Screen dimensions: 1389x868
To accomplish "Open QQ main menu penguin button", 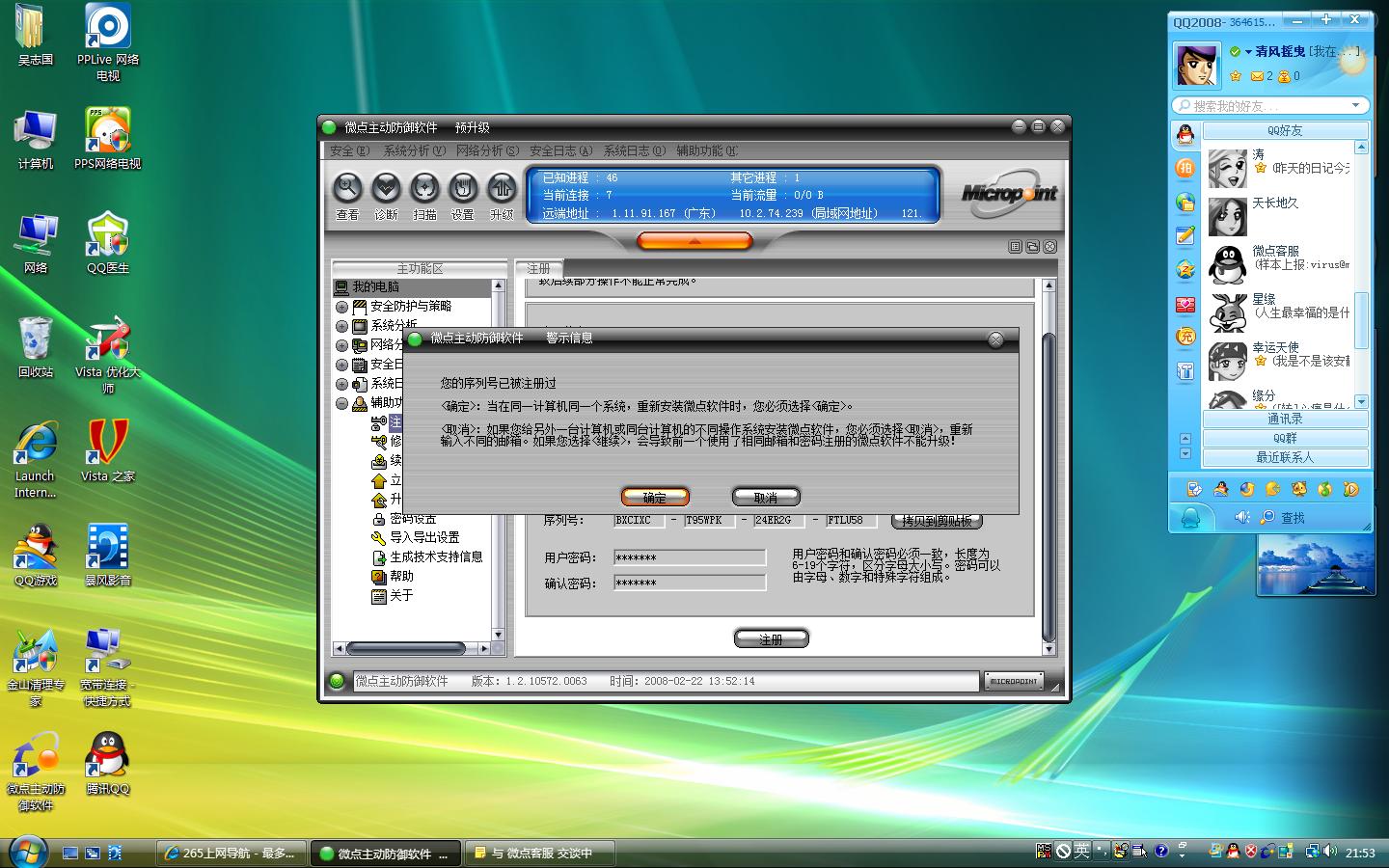I will (1189, 518).
